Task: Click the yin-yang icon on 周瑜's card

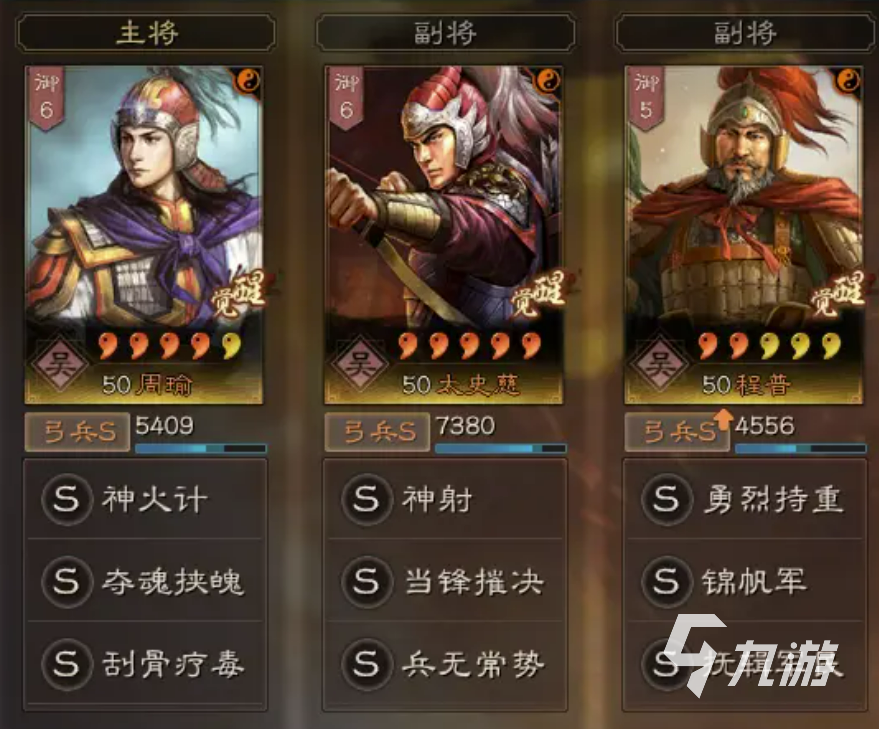Action: 247,82
